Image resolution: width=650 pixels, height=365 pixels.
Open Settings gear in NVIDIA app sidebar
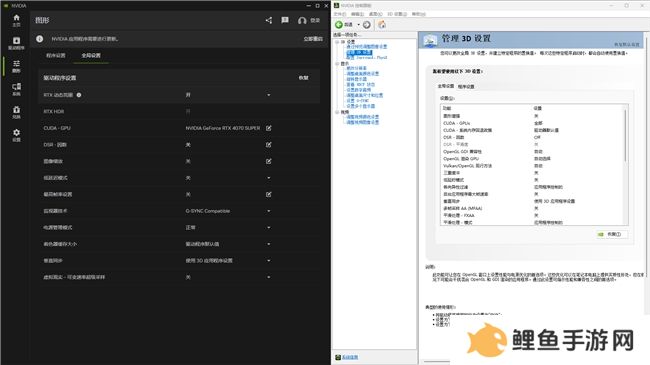click(x=16, y=133)
